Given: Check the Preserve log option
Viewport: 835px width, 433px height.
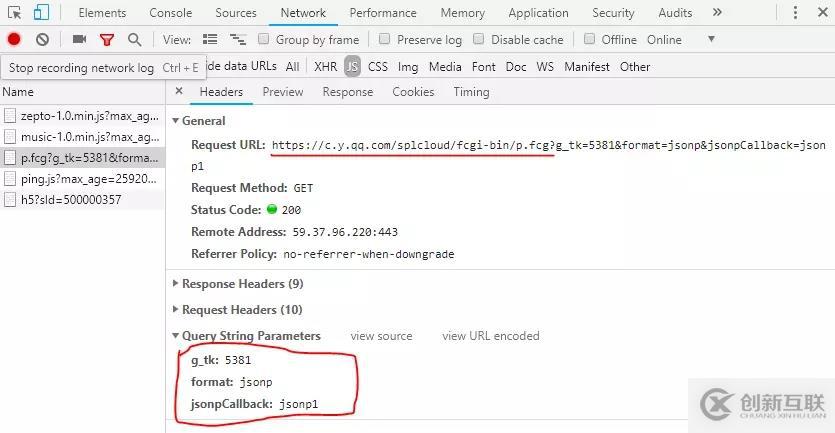Looking at the screenshot, I should pos(385,39).
